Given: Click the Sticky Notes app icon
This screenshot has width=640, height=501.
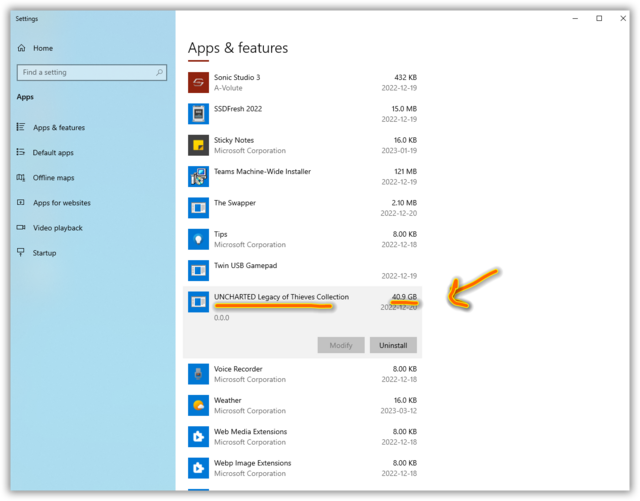Looking at the screenshot, I should tap(198, 145).
